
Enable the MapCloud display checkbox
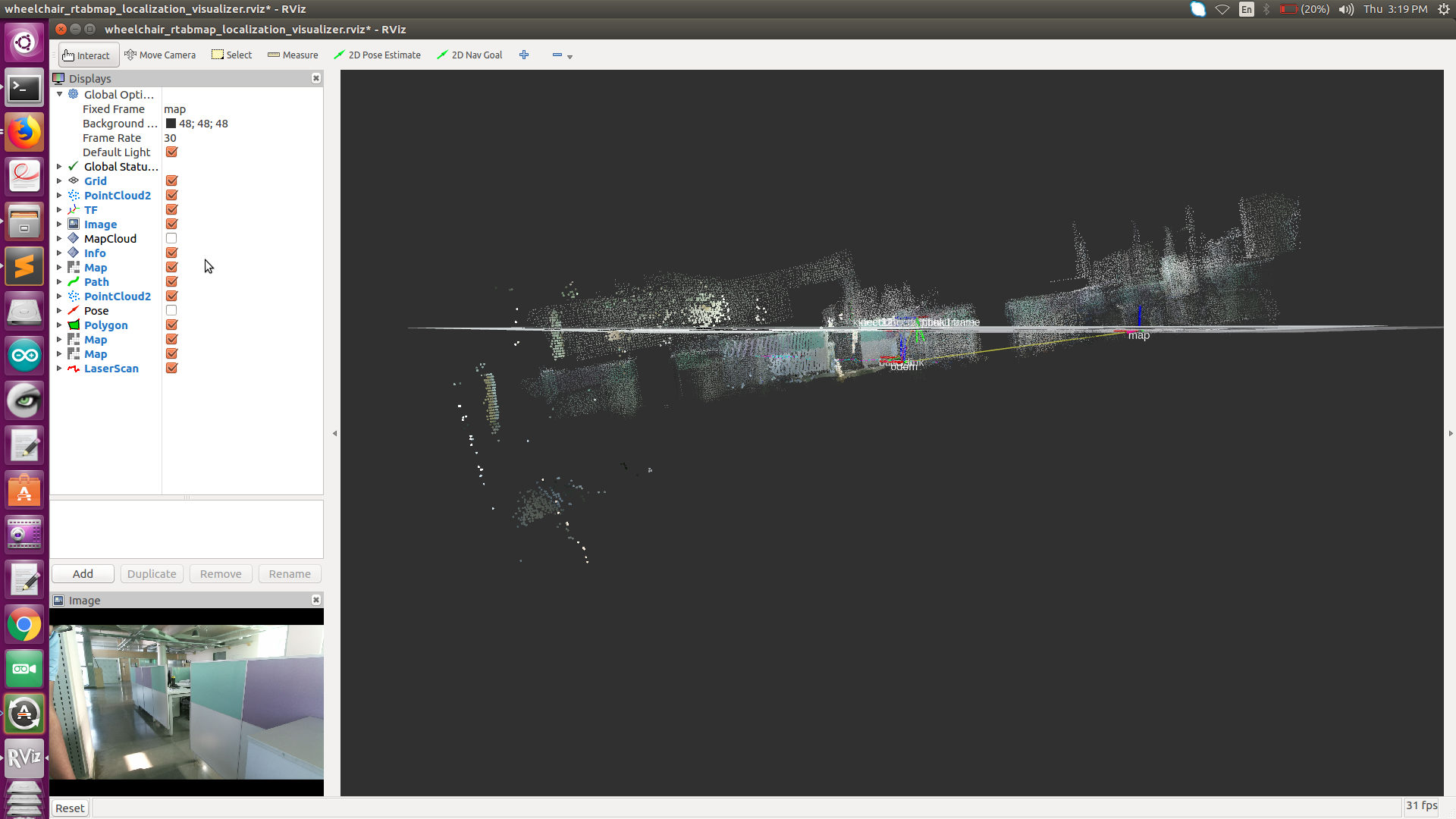tap(171, 239)
